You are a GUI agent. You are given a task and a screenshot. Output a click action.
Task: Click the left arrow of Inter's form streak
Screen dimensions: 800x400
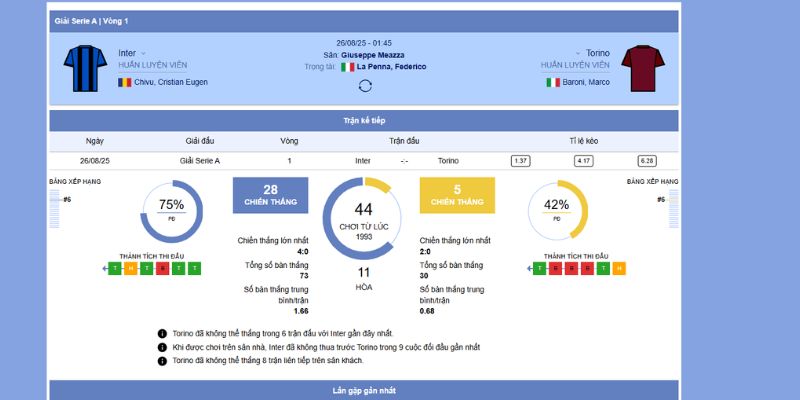[x=106, y=268]
